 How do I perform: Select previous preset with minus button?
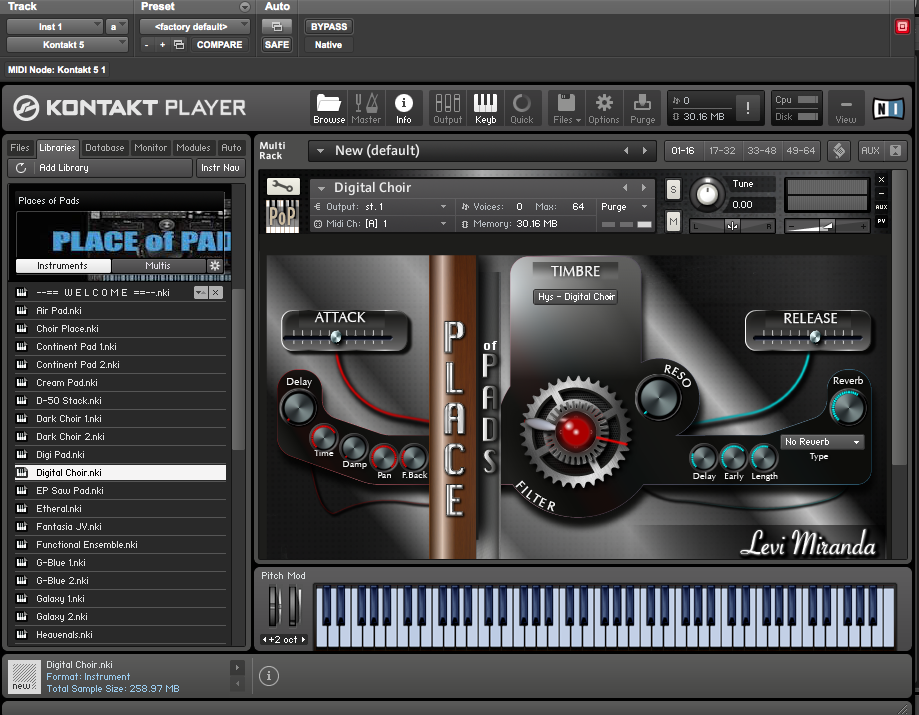147,45
